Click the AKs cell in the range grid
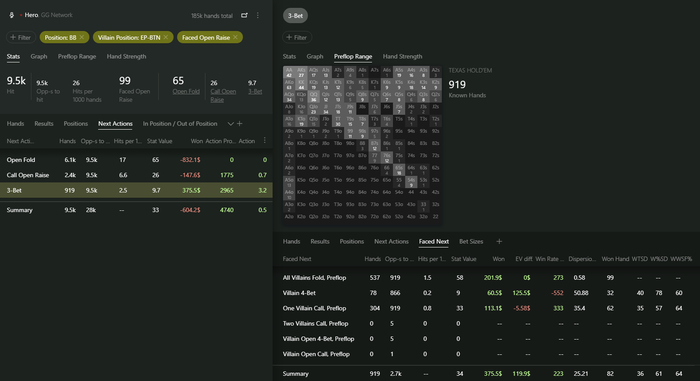The image size is (700, 381). point(301,72)
